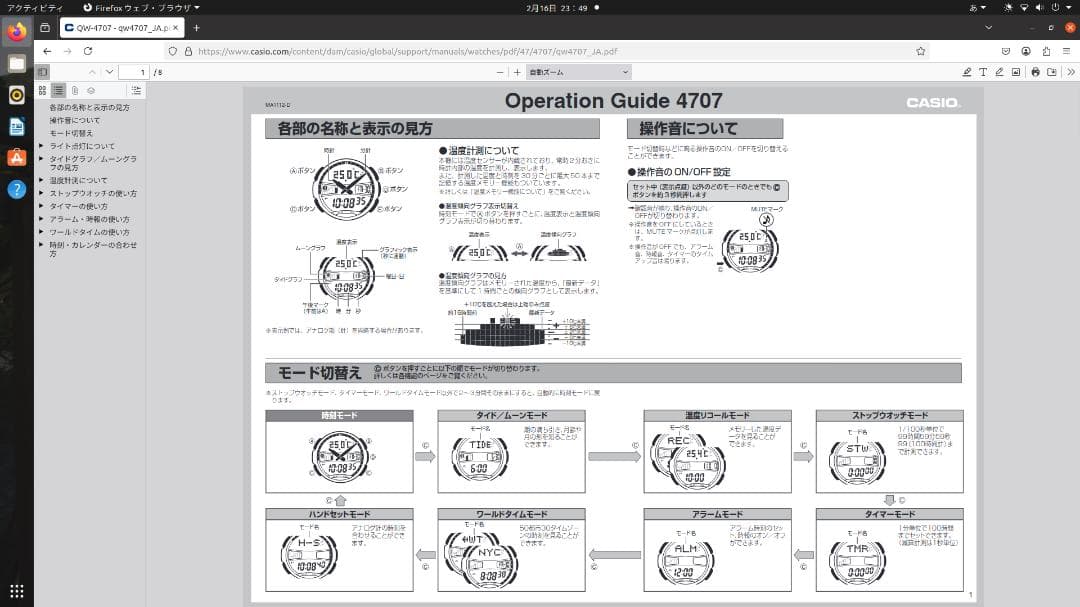Open current outline item options button
Viewport: 1080px width, 607px height.
(x=136, y=90)
